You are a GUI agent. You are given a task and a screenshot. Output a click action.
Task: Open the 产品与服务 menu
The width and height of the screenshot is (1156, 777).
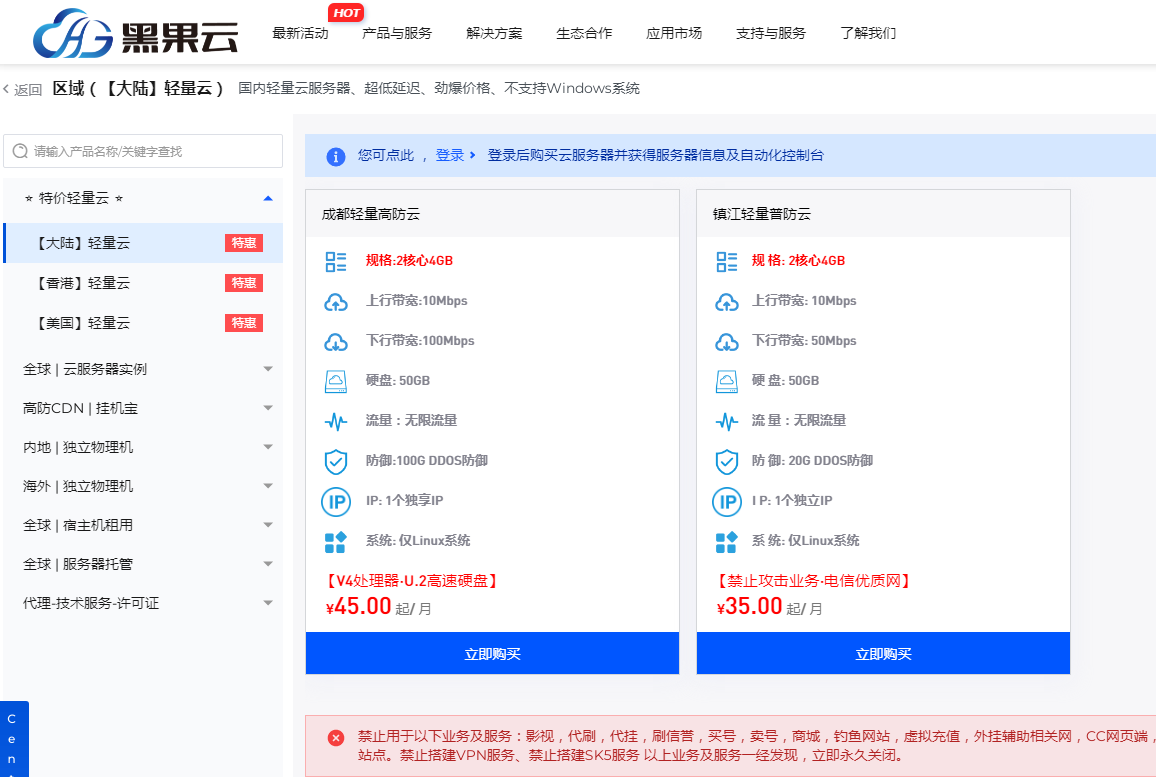point(398,32)
